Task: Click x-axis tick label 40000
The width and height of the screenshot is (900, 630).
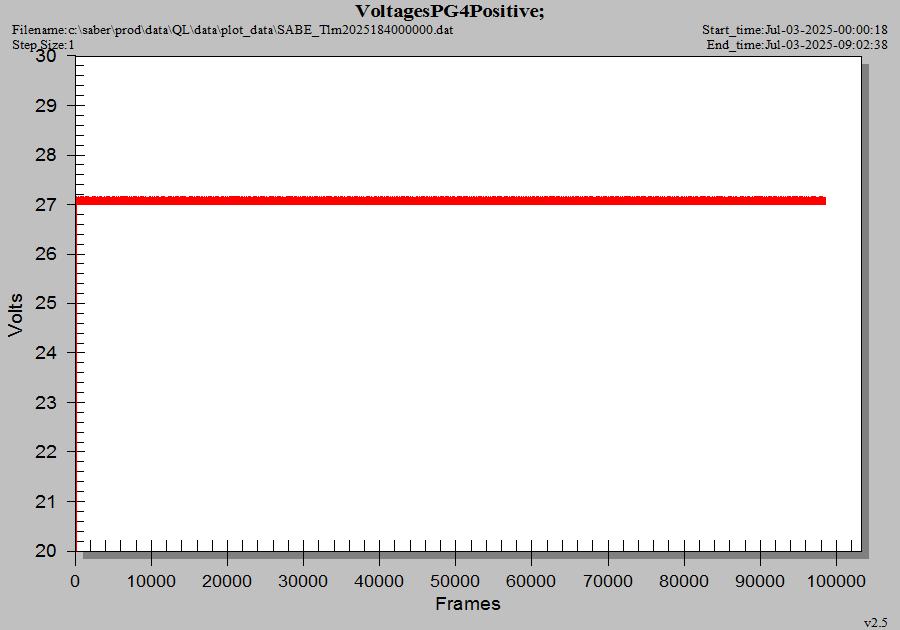Action: point(379,581)
